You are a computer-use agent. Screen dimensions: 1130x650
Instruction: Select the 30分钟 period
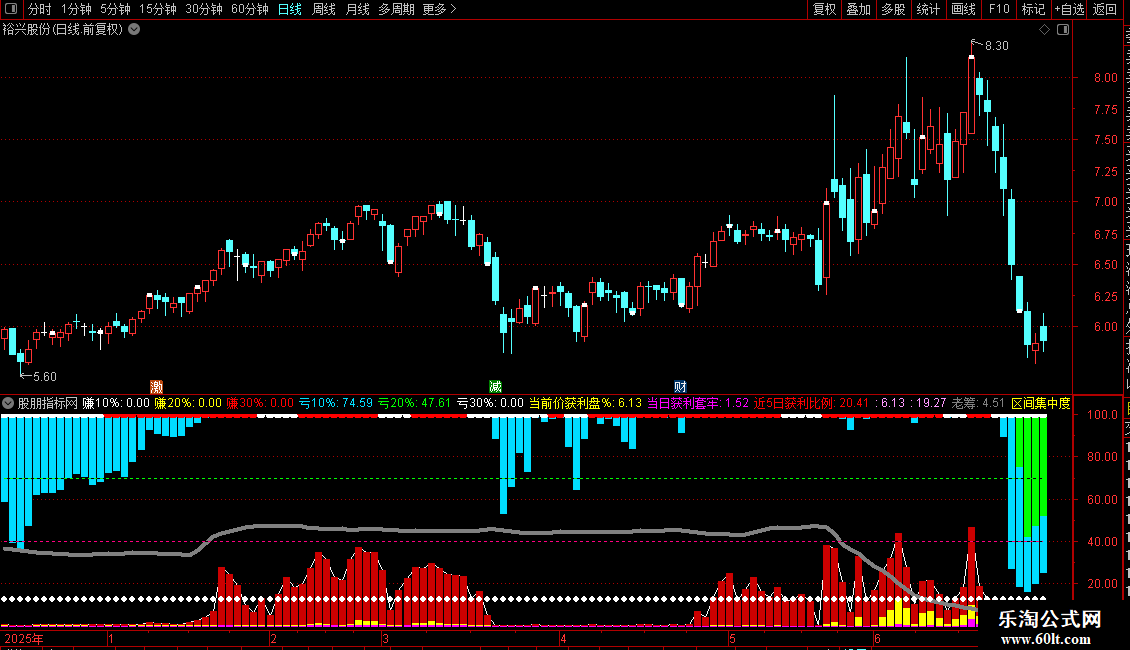point(204,9)
